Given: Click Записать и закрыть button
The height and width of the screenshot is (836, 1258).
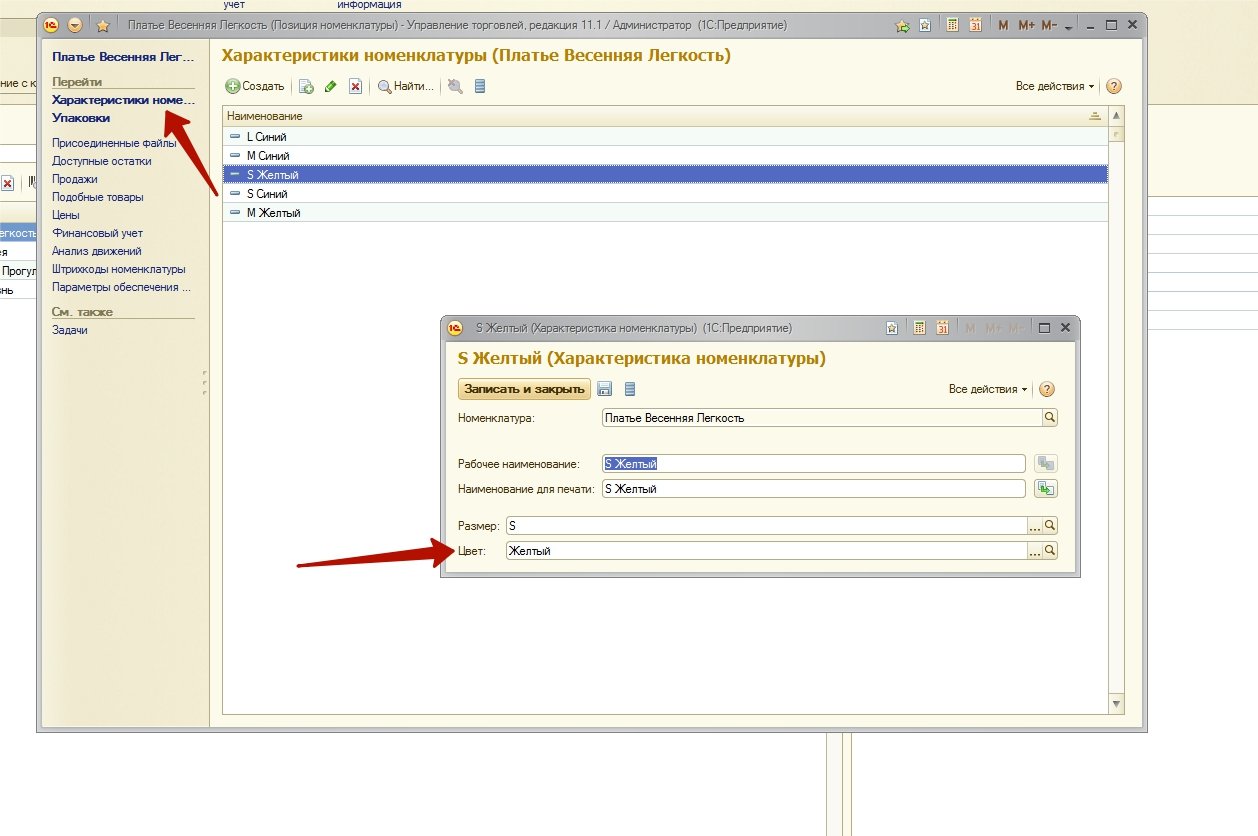Looking at the screenshot, I should [x=524, y=389].
